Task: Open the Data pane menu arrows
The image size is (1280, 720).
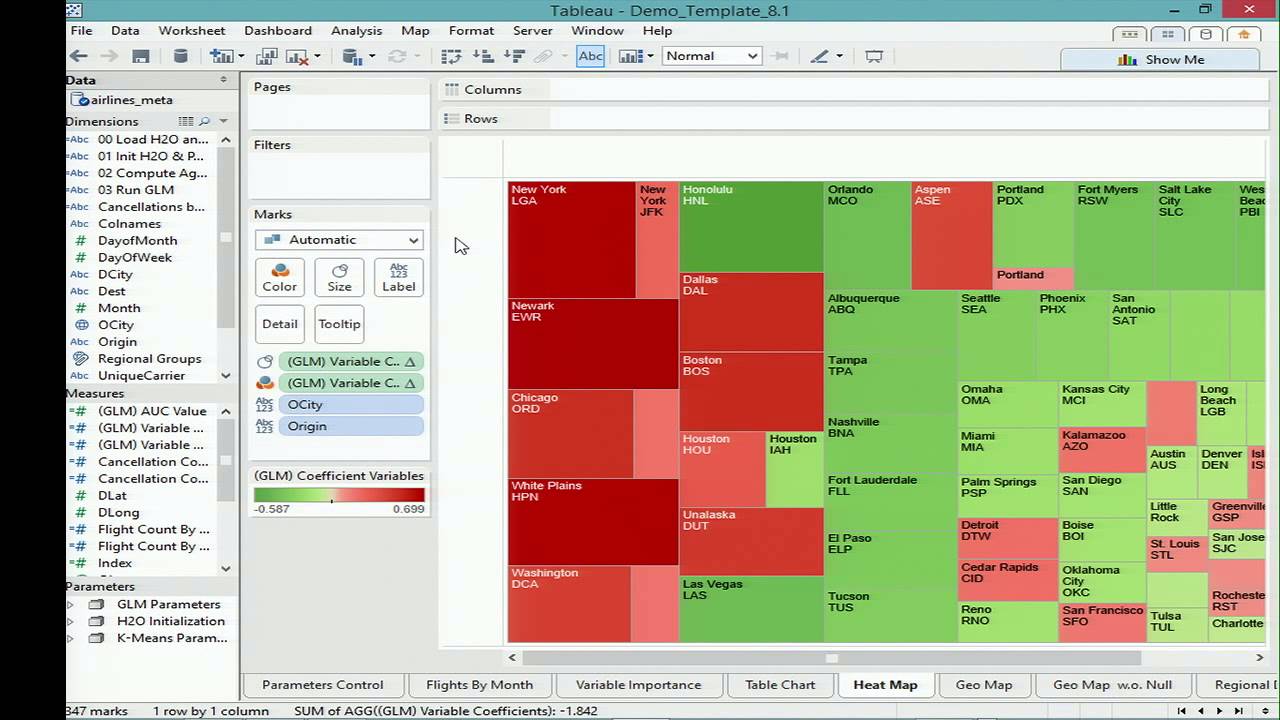Action: (x=224, y=80)
